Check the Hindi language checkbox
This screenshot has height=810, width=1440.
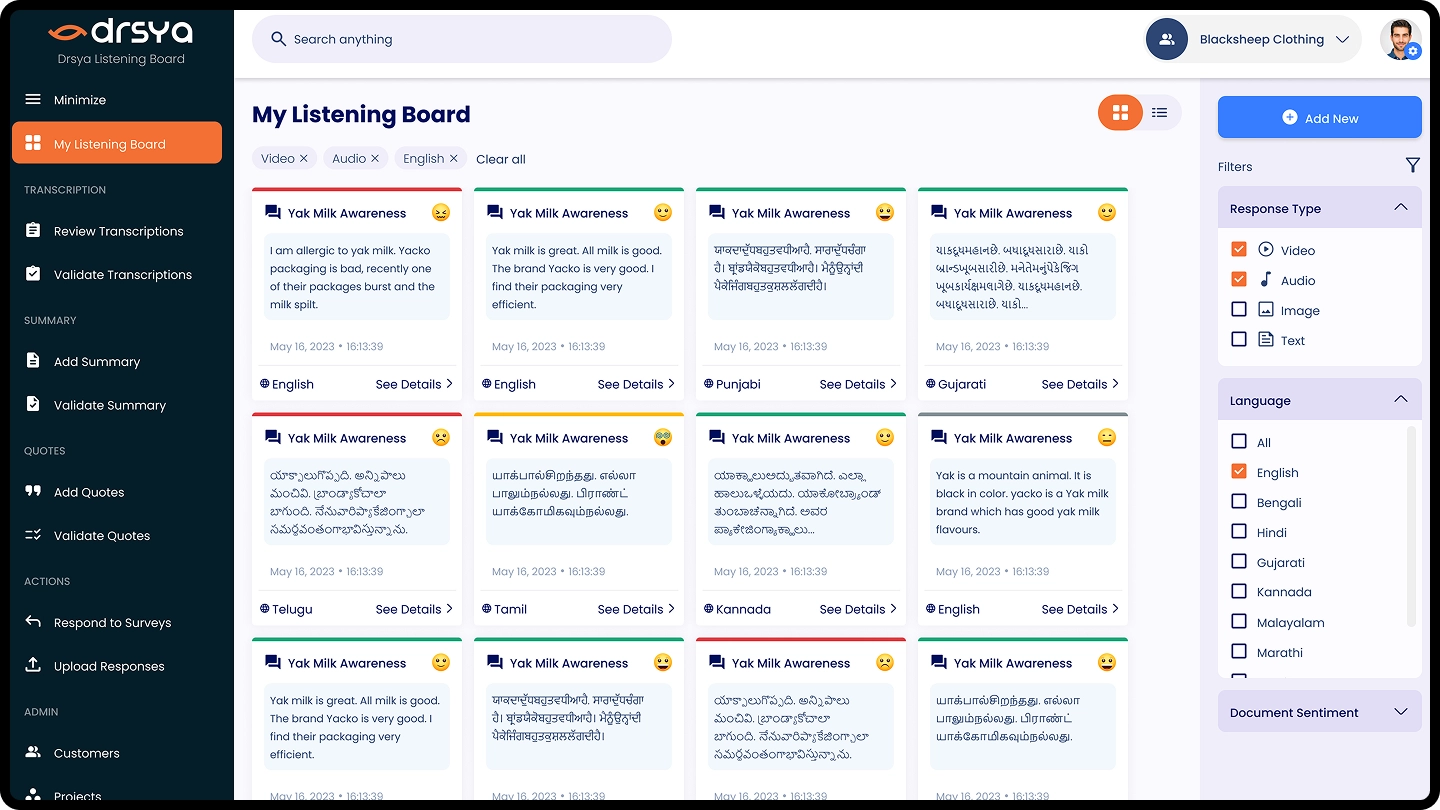coord(1239,532)
